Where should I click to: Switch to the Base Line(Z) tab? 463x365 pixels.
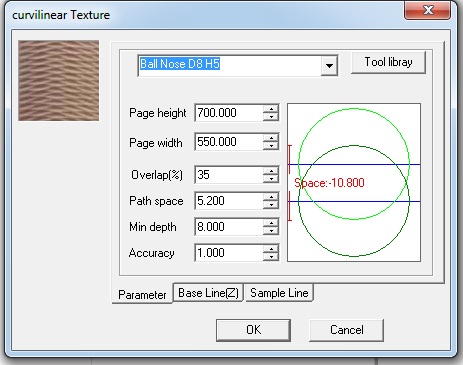point(208,293)
